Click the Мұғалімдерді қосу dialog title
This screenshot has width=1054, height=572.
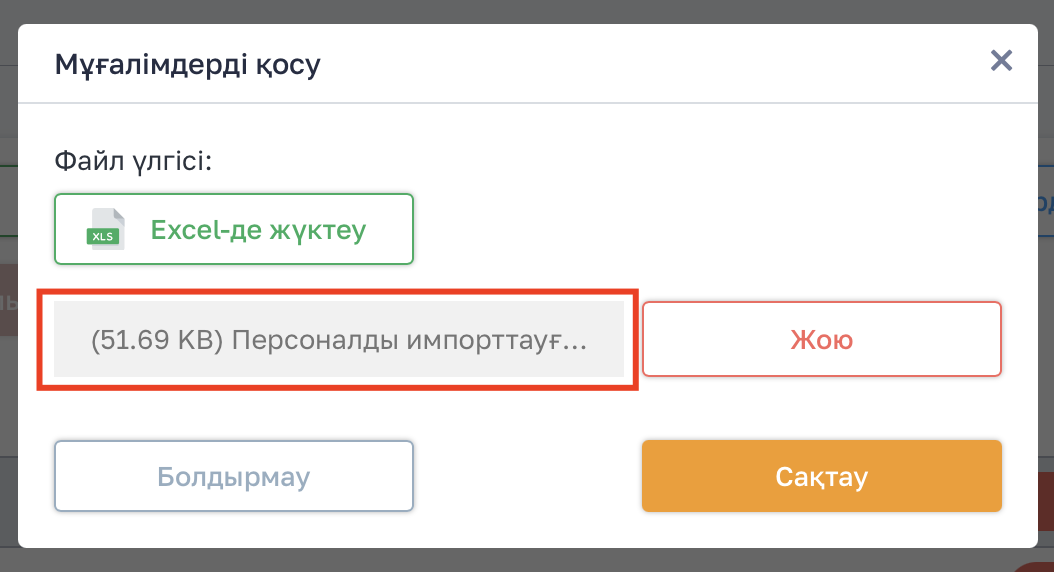click(x=187, y=65)
